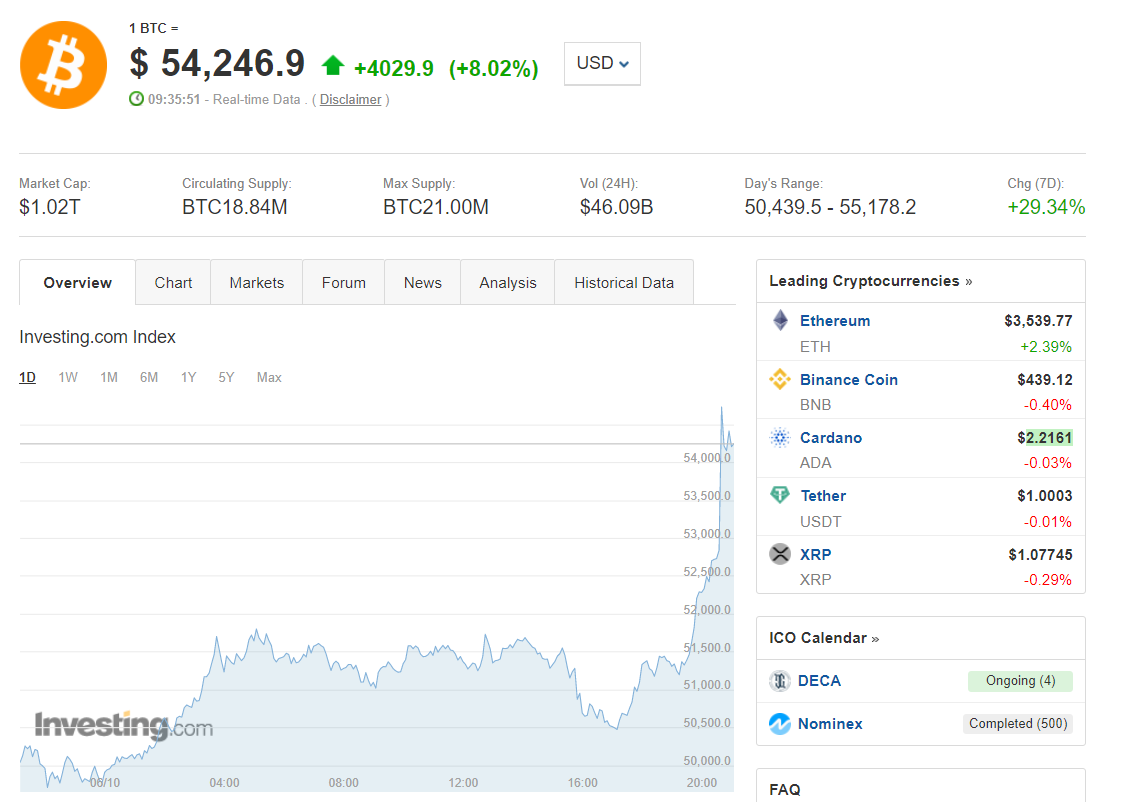Click the Binance Coin logo icon
1128x802 pixels.
coord(780,379)
